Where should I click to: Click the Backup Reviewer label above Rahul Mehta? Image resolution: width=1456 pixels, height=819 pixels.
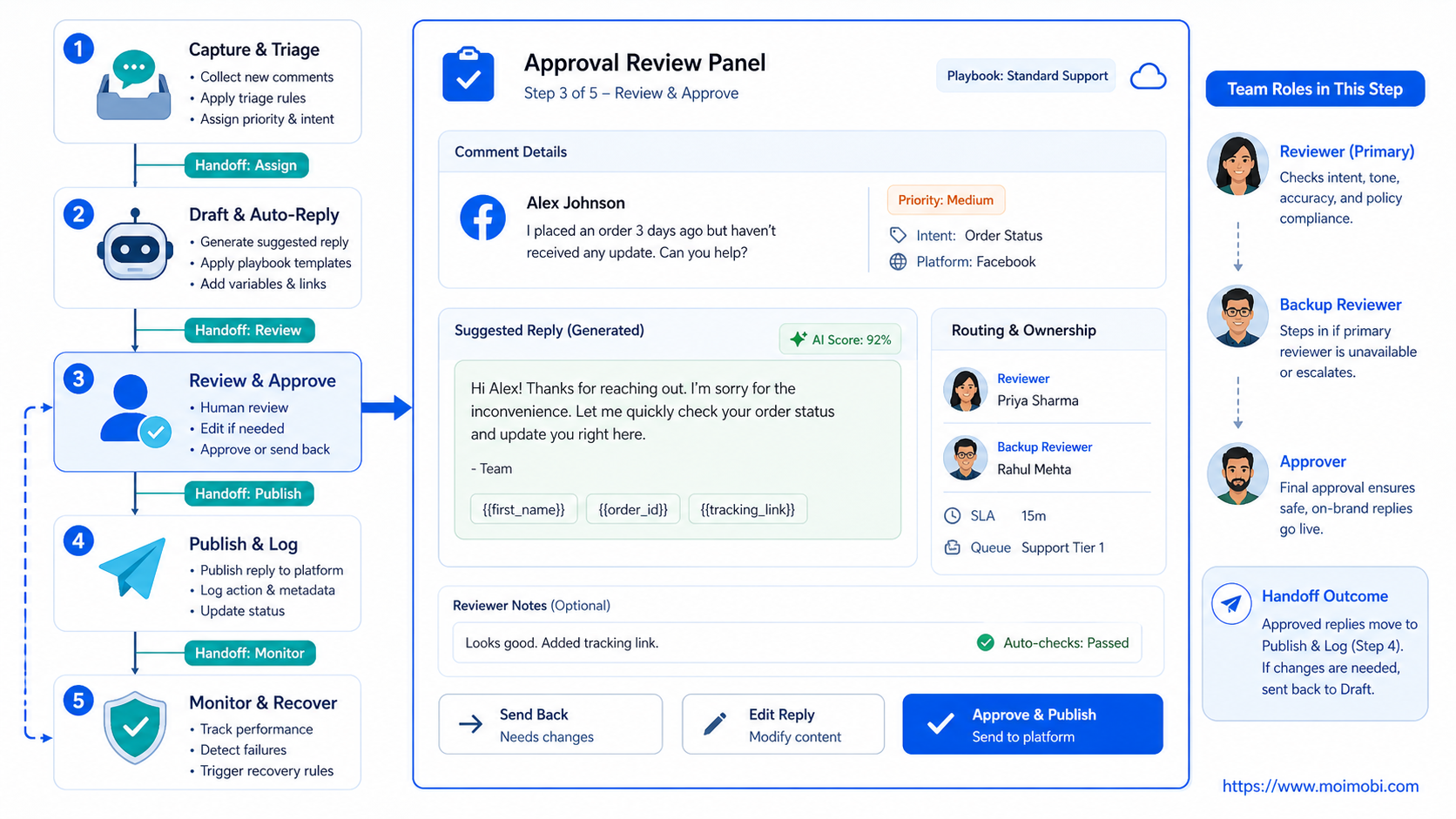click(x=1044, y=446)
